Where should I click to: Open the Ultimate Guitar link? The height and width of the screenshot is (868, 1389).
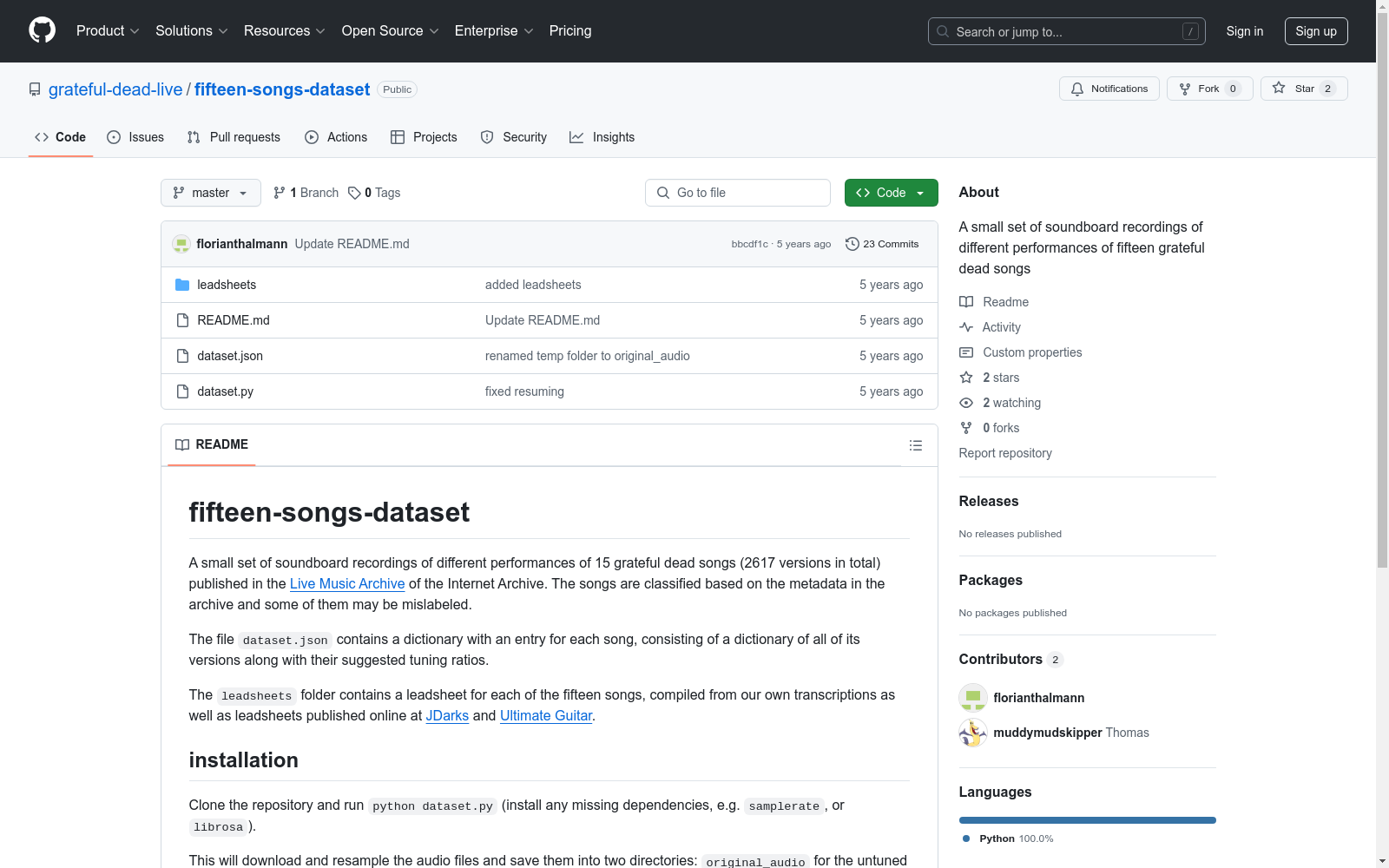coord(546,716)
